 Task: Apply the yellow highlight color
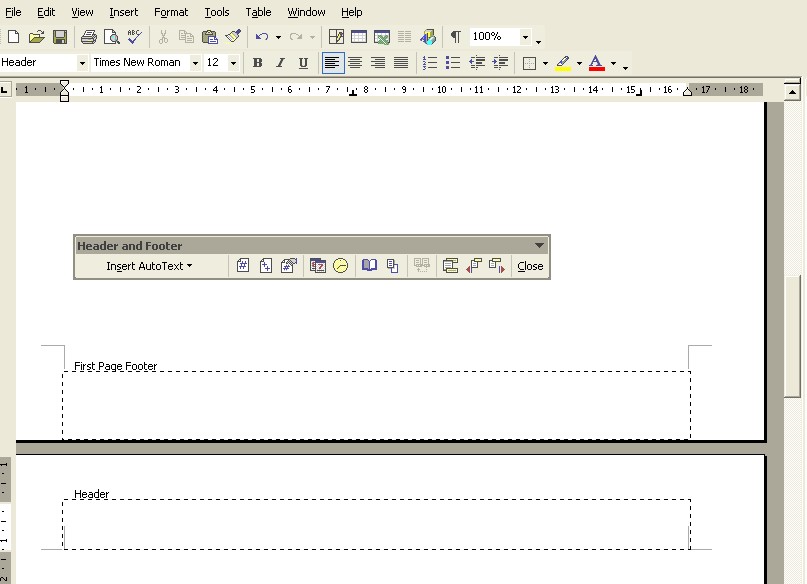point(563,63)
